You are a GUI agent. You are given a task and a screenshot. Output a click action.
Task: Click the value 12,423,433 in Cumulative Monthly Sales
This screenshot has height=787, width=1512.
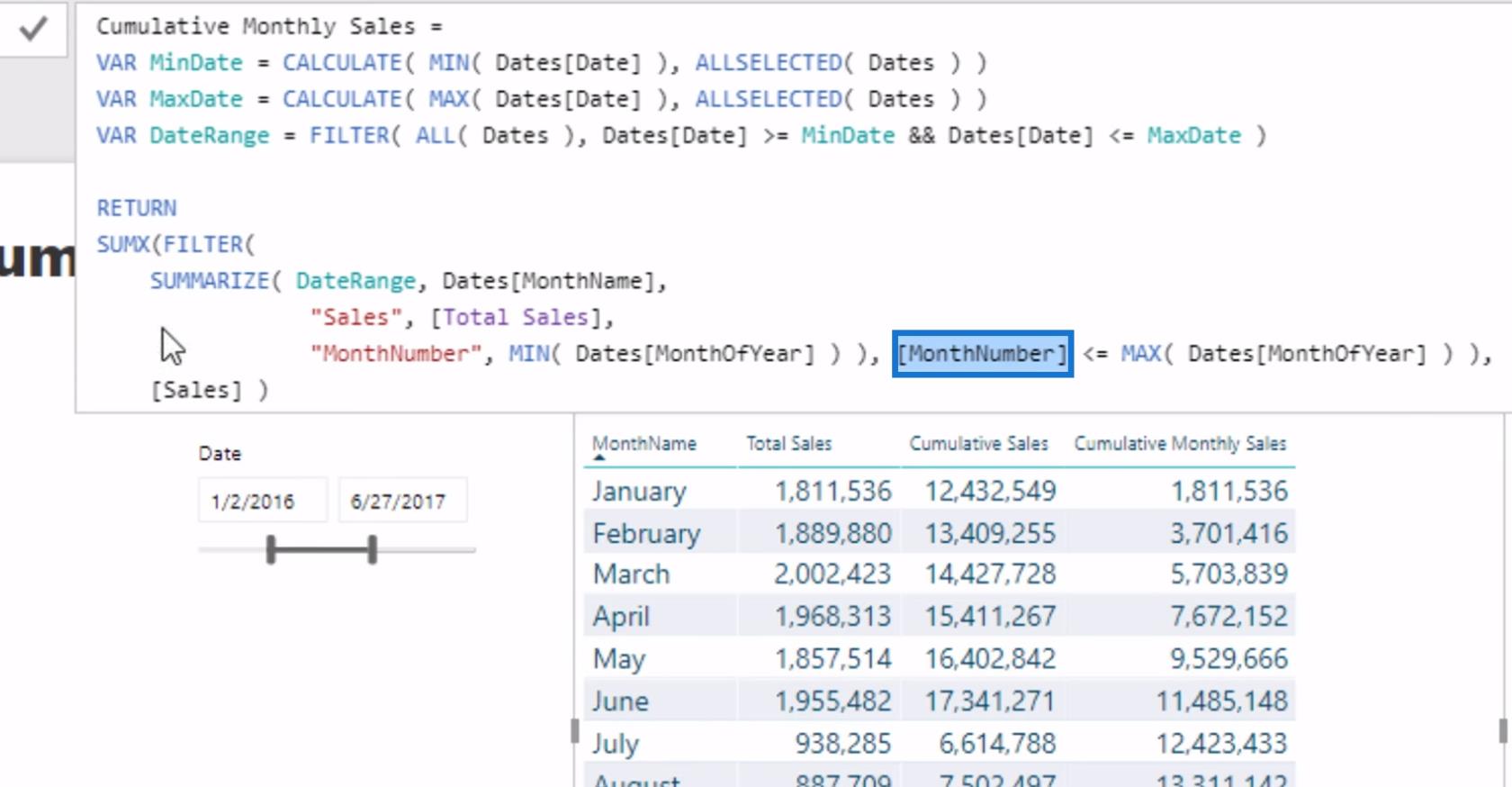point(1222,744)
